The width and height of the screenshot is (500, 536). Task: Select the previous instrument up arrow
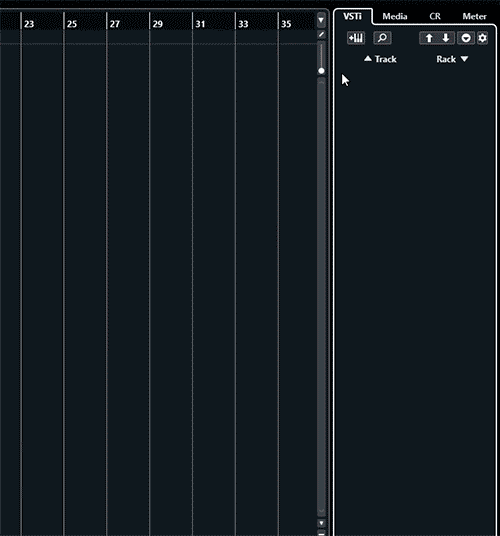pyautogui.click(x=429, y=38)
